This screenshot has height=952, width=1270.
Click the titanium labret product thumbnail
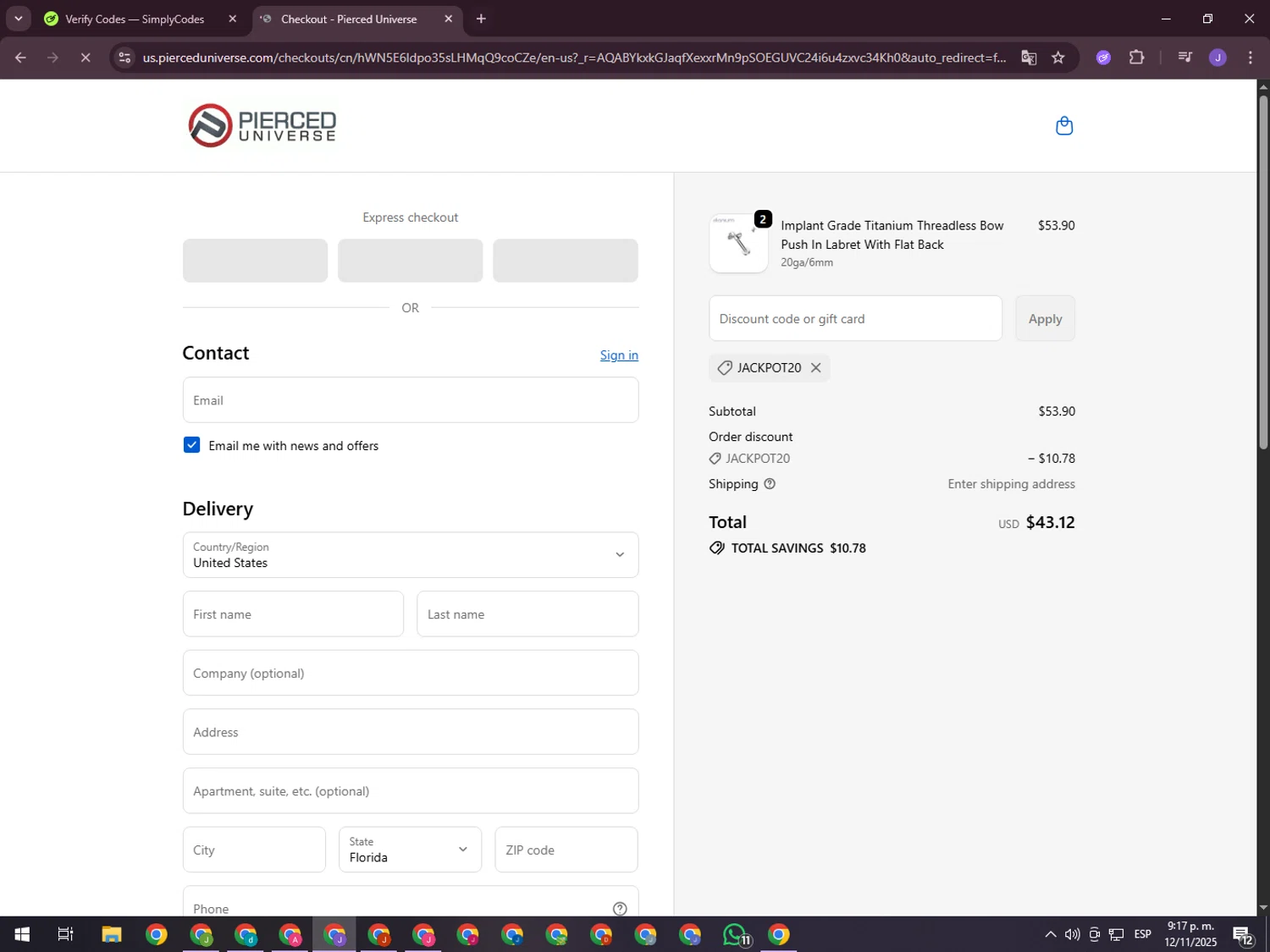(x=738, y=244)
